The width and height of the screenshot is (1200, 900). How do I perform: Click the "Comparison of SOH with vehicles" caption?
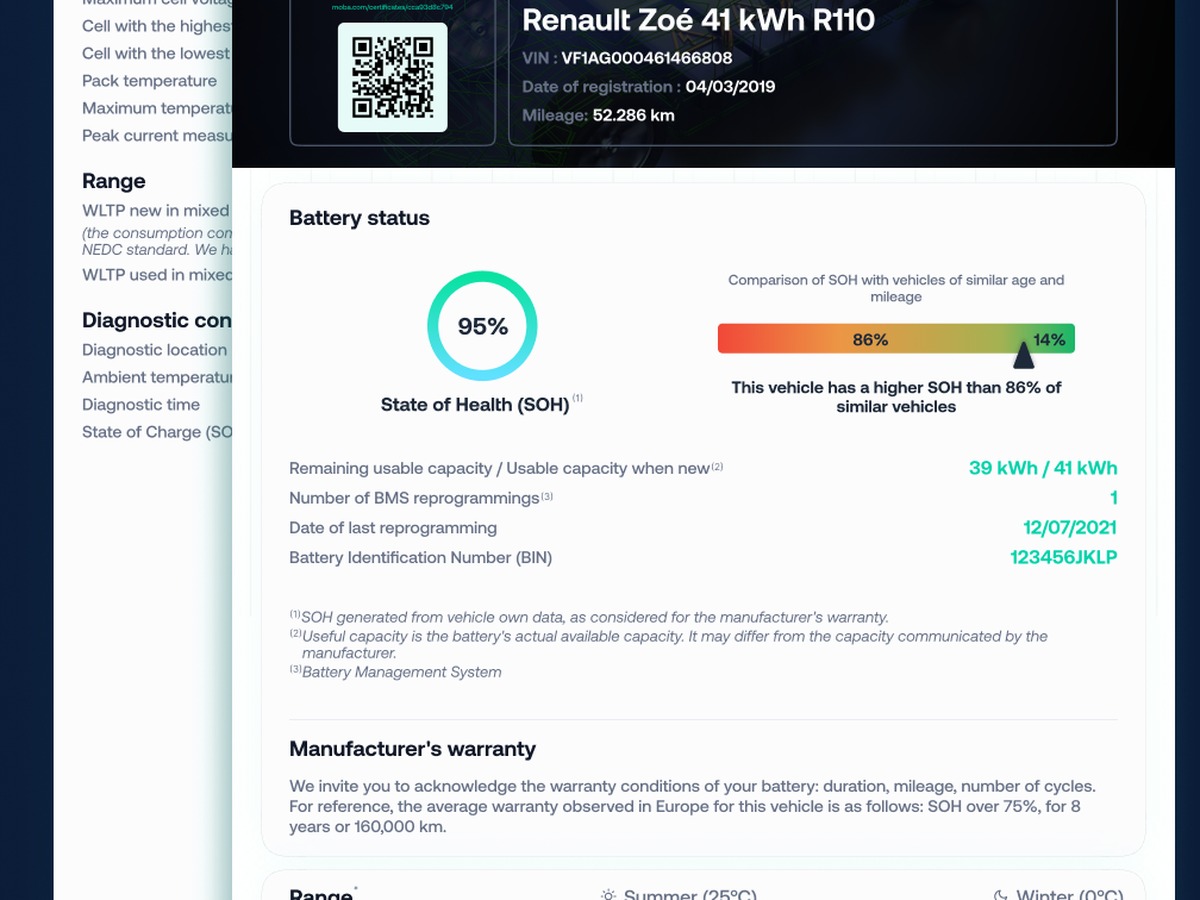point(896,288)
